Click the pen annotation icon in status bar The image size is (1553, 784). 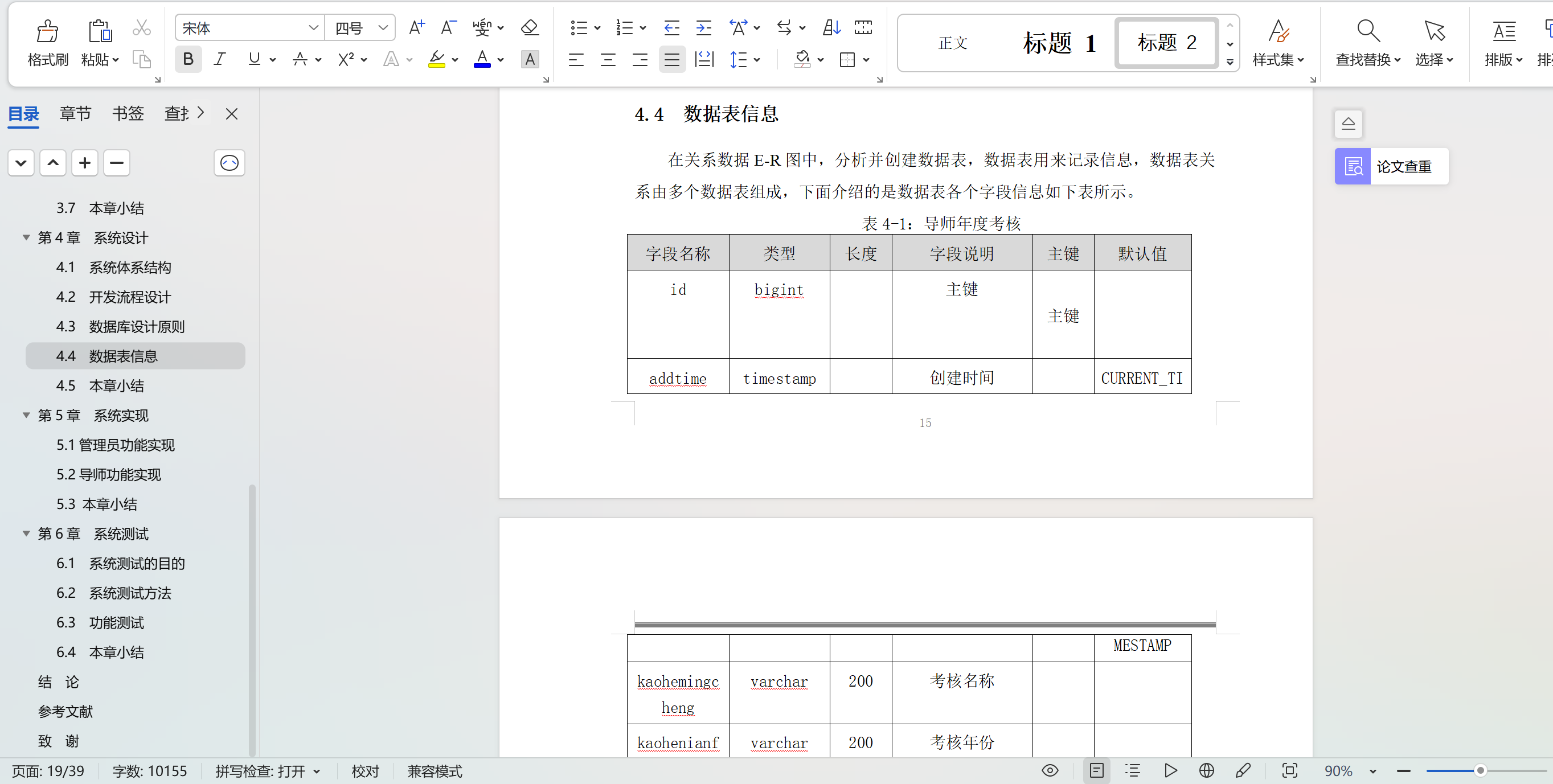pos(1243,771)
